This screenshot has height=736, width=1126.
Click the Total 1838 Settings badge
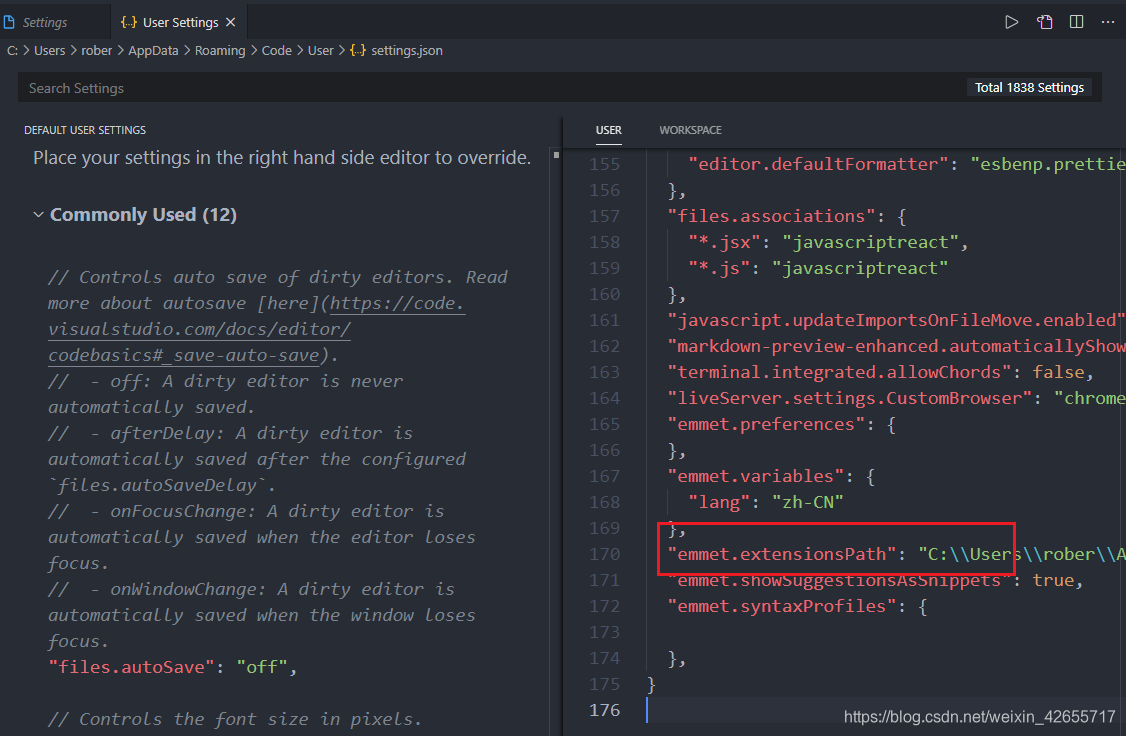click(x=1030, y=87)
